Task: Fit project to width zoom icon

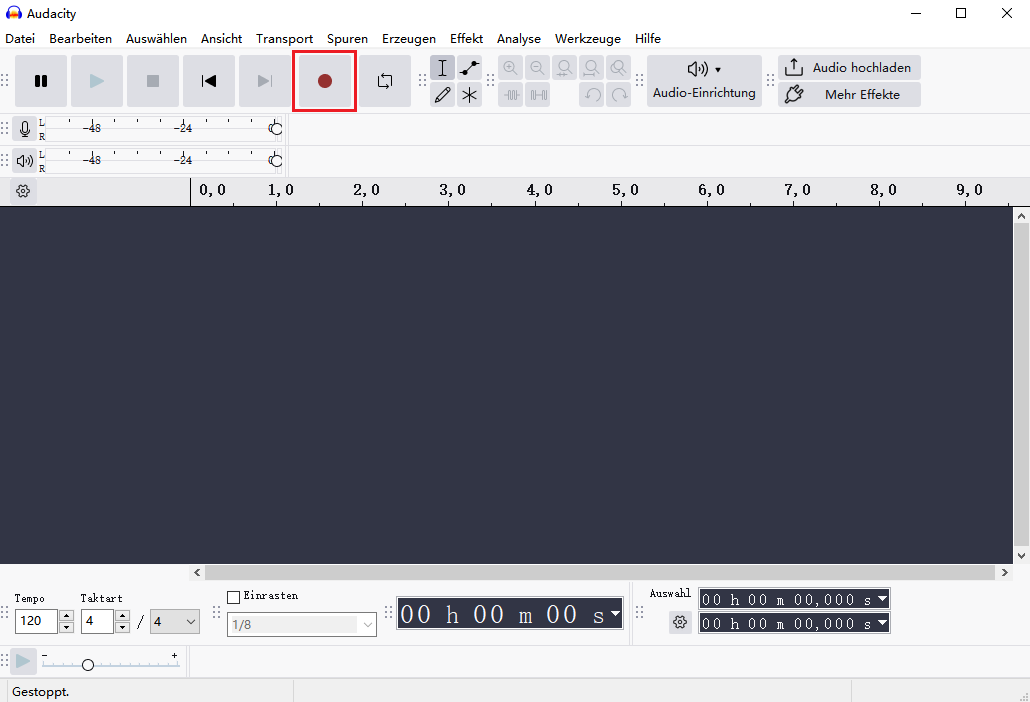Action: (x=591, y=68)
